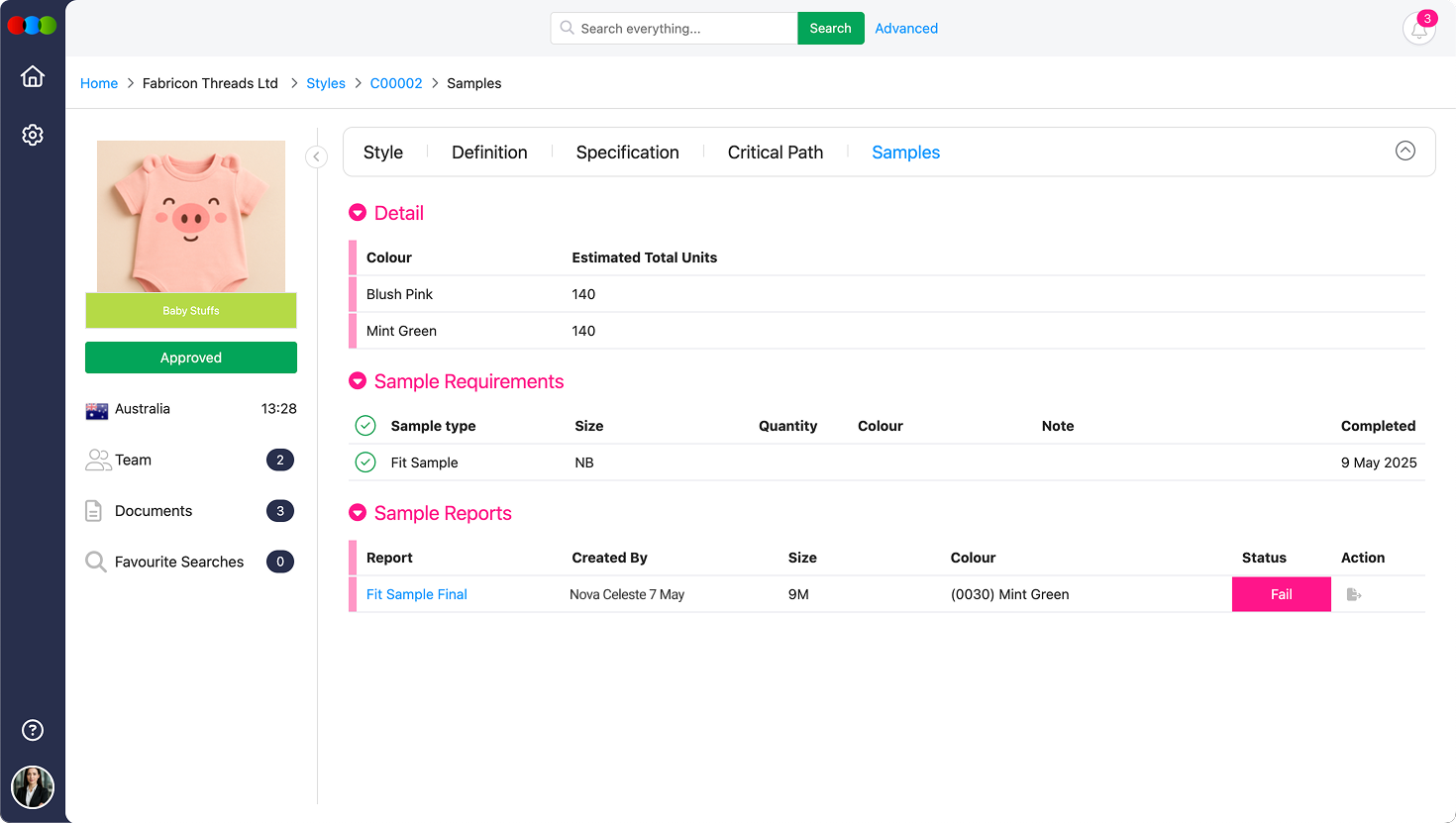Open the Home icon in the sidebar
The width and height of the screenshot is (1456, 823).
coord(33,76)
